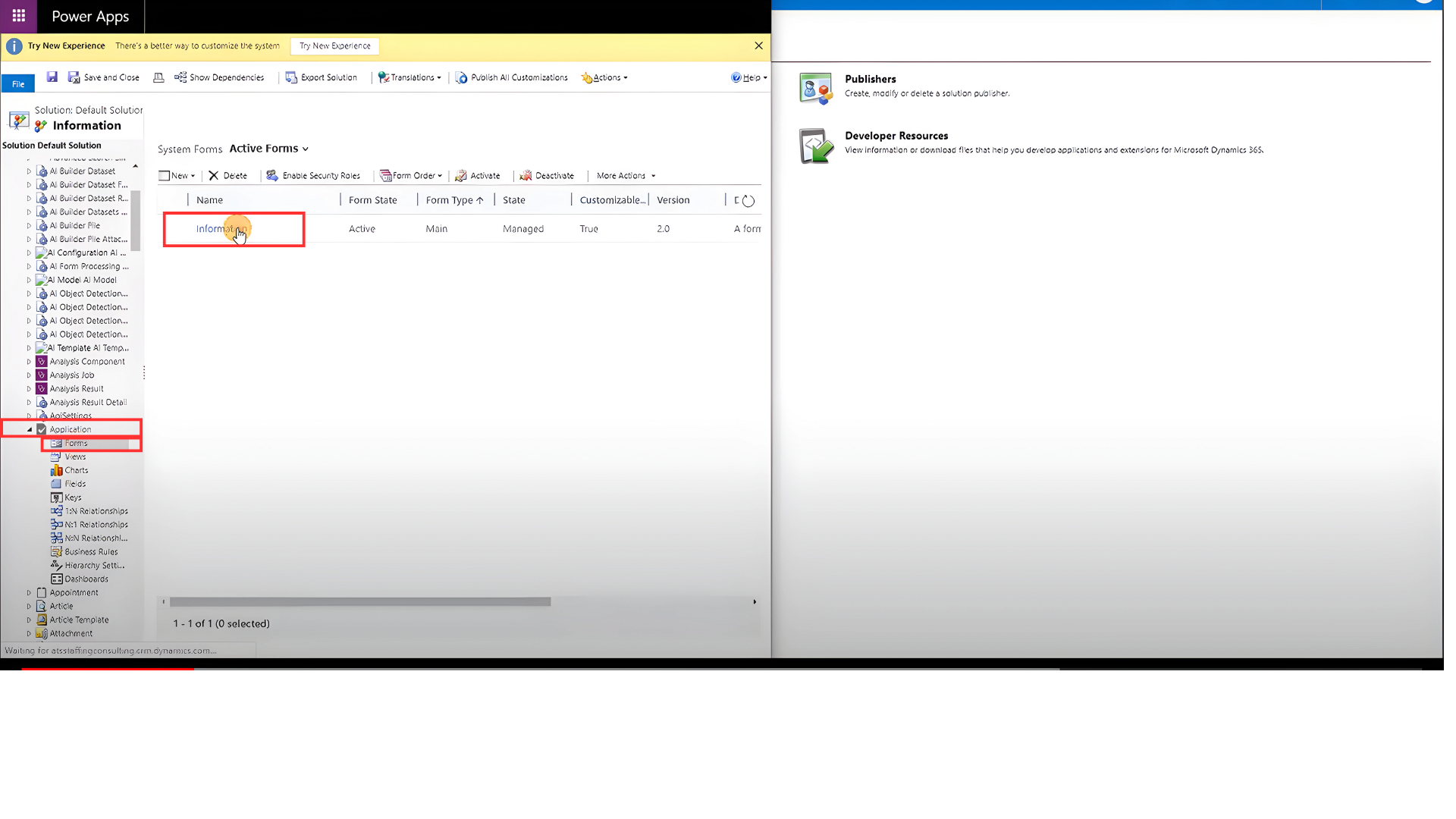Open the File menu tab
The height and width of the screenshot is (819, 1456).
tap(18, 83)
